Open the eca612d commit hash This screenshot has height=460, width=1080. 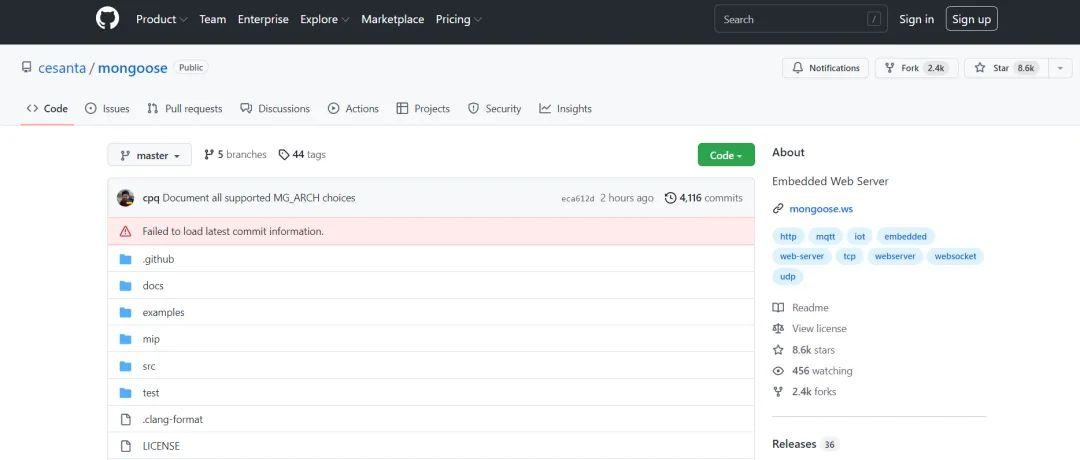[578, 199]
